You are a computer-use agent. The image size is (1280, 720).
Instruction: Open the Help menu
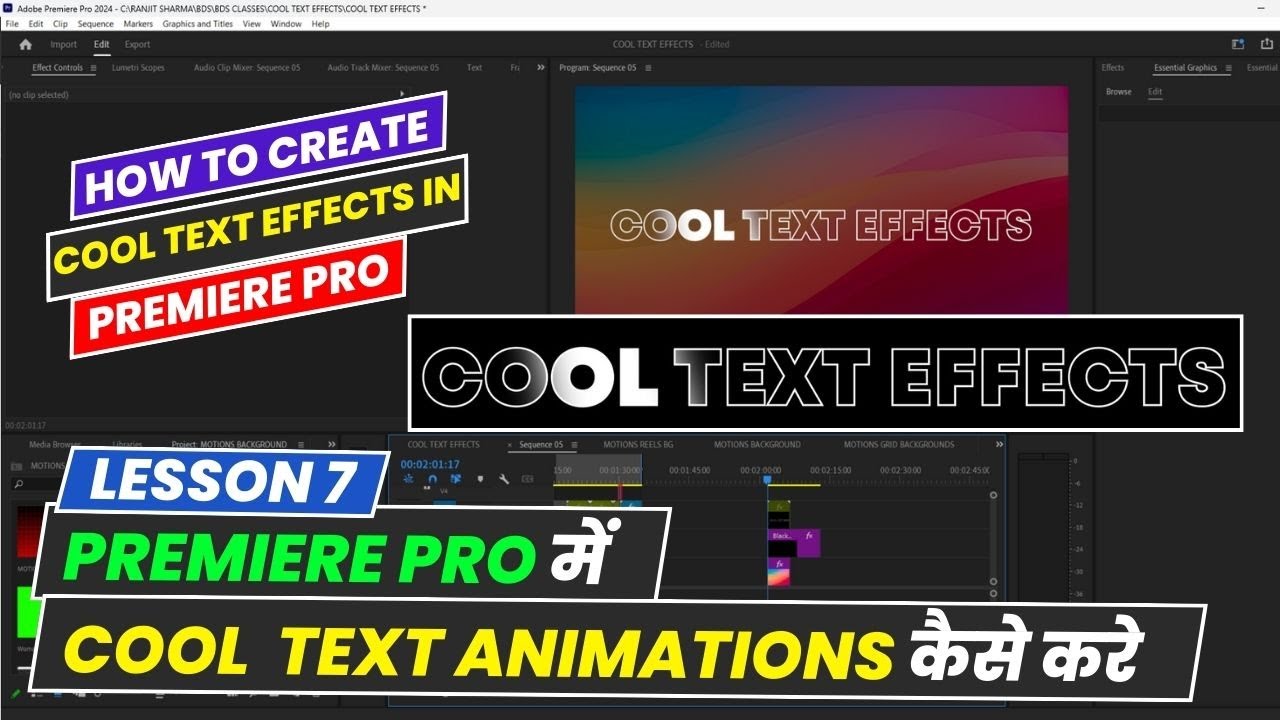(320, 23)
